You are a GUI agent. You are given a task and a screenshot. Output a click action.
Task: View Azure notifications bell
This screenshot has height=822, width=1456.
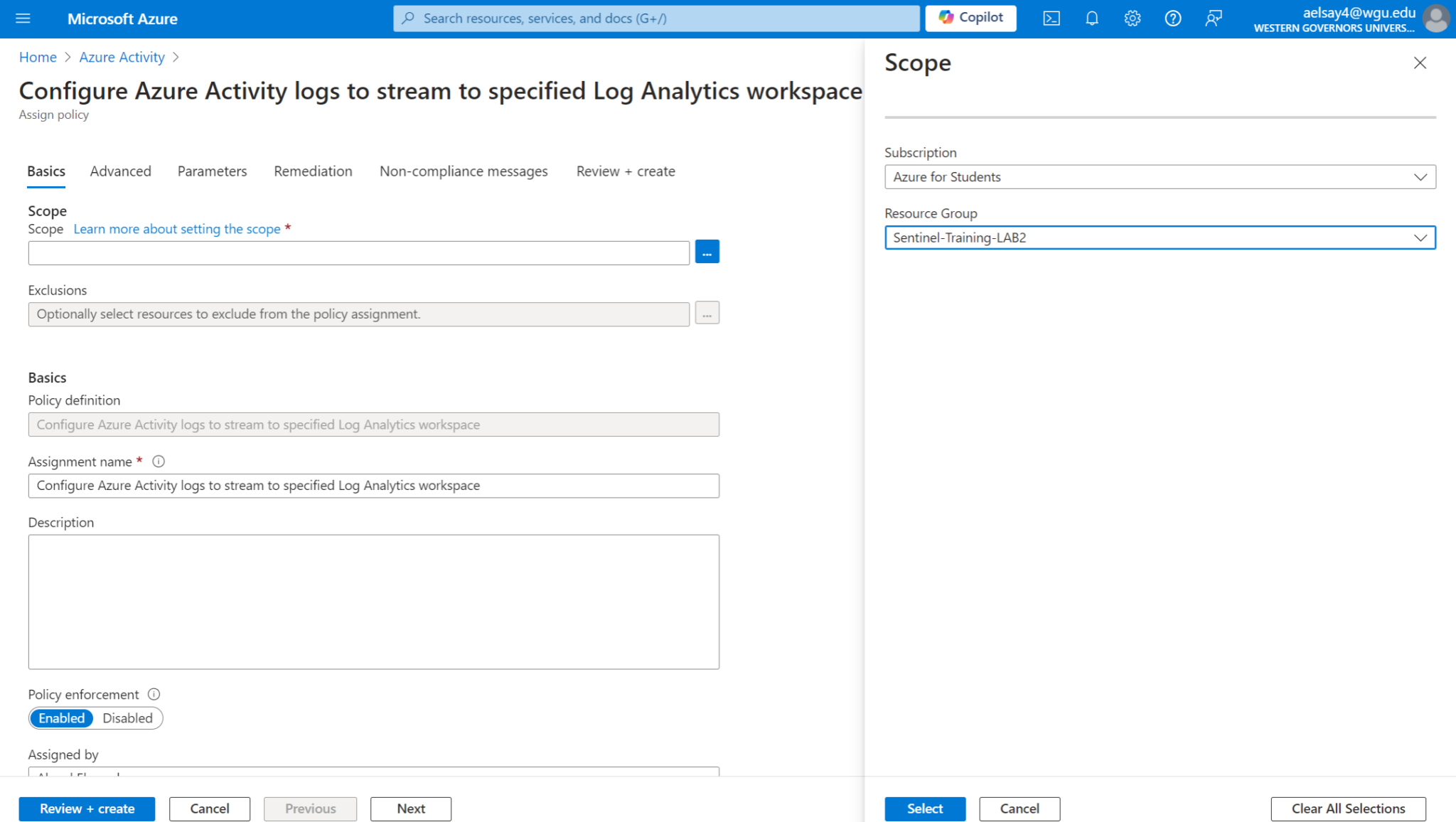coord(1092,18)
